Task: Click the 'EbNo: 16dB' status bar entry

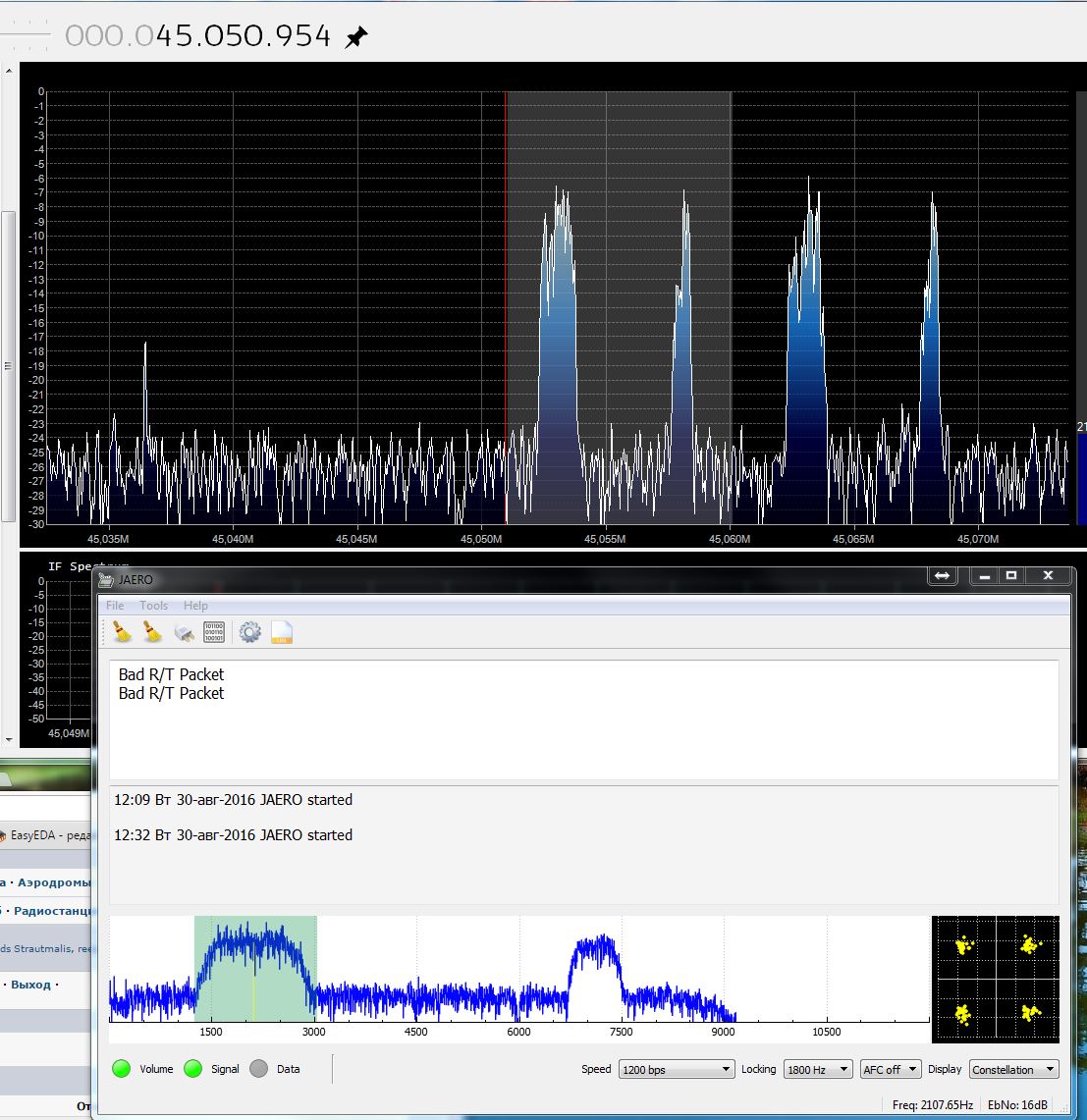Action: (1017, 1105)
